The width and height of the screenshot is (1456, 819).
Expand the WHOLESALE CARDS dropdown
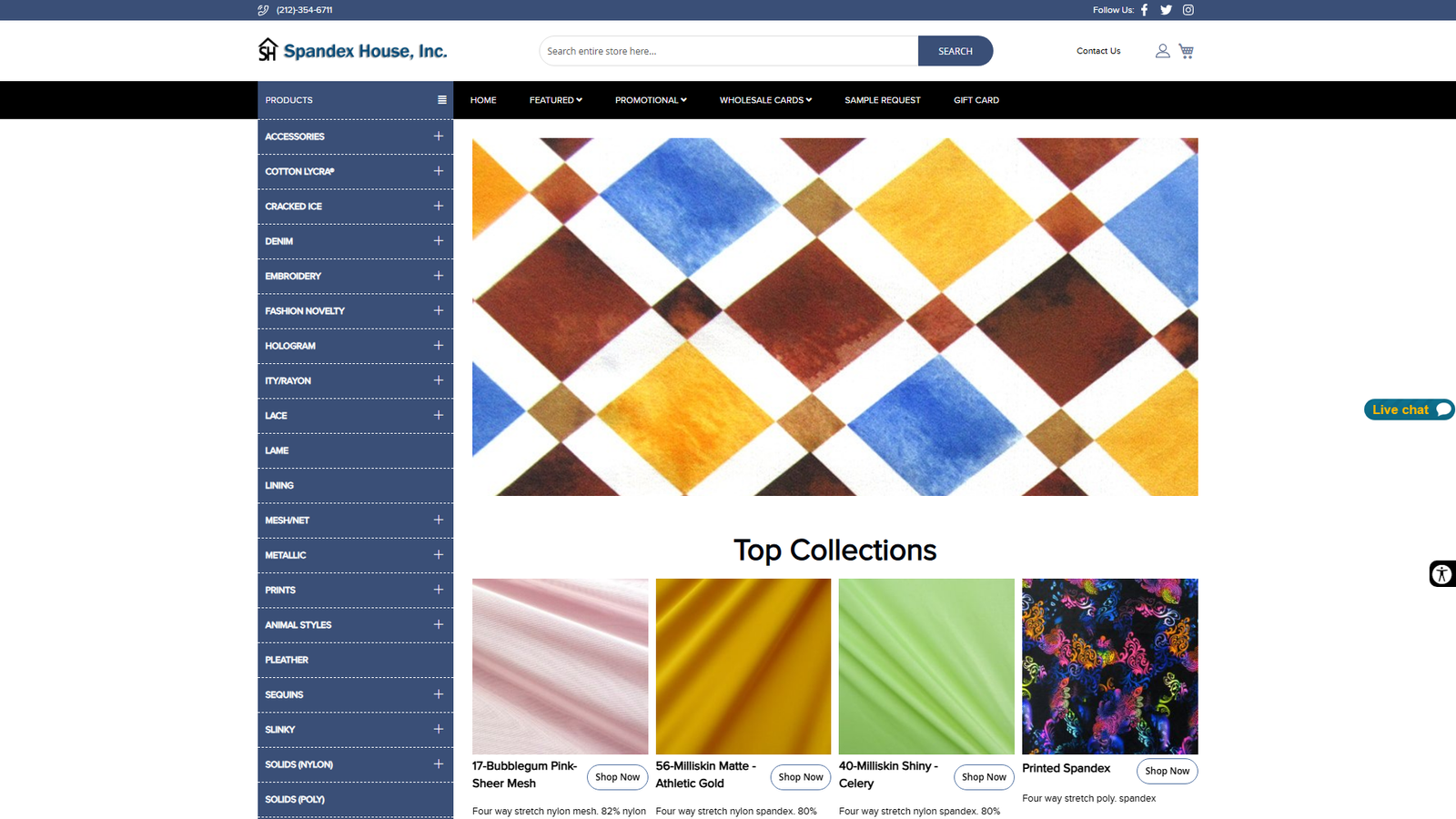click(764, 100)
